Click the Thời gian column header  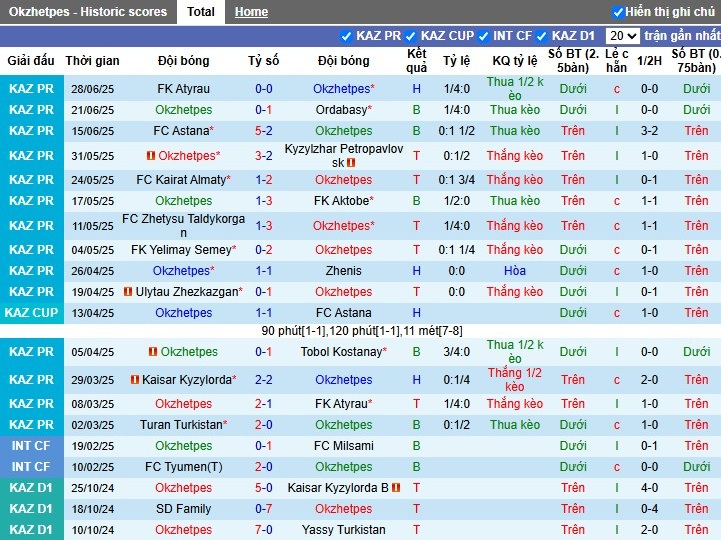(x=92, y=61)
